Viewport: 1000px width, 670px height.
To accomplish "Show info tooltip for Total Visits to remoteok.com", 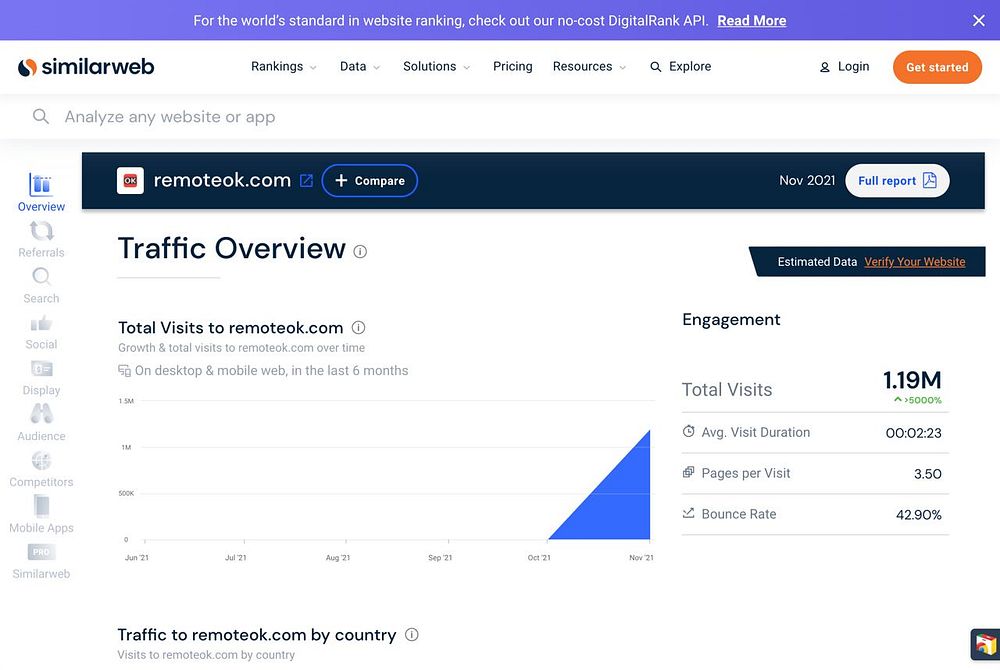I will [x=358, y=328].
